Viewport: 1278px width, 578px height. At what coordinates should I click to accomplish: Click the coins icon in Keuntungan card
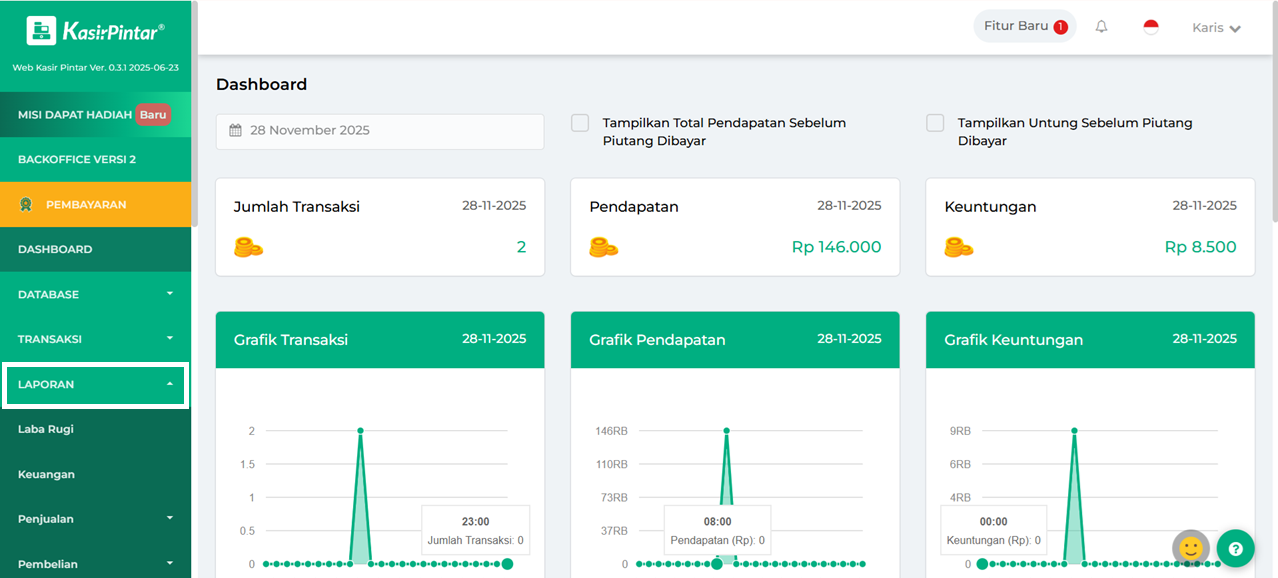(958, 247)
